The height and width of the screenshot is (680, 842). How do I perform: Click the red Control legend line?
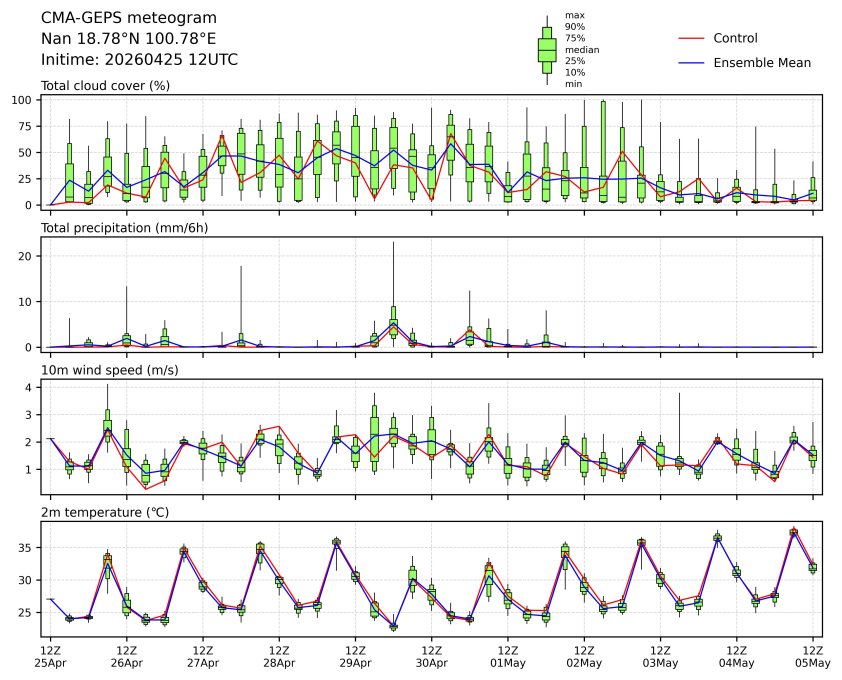[x=693, y=38]
